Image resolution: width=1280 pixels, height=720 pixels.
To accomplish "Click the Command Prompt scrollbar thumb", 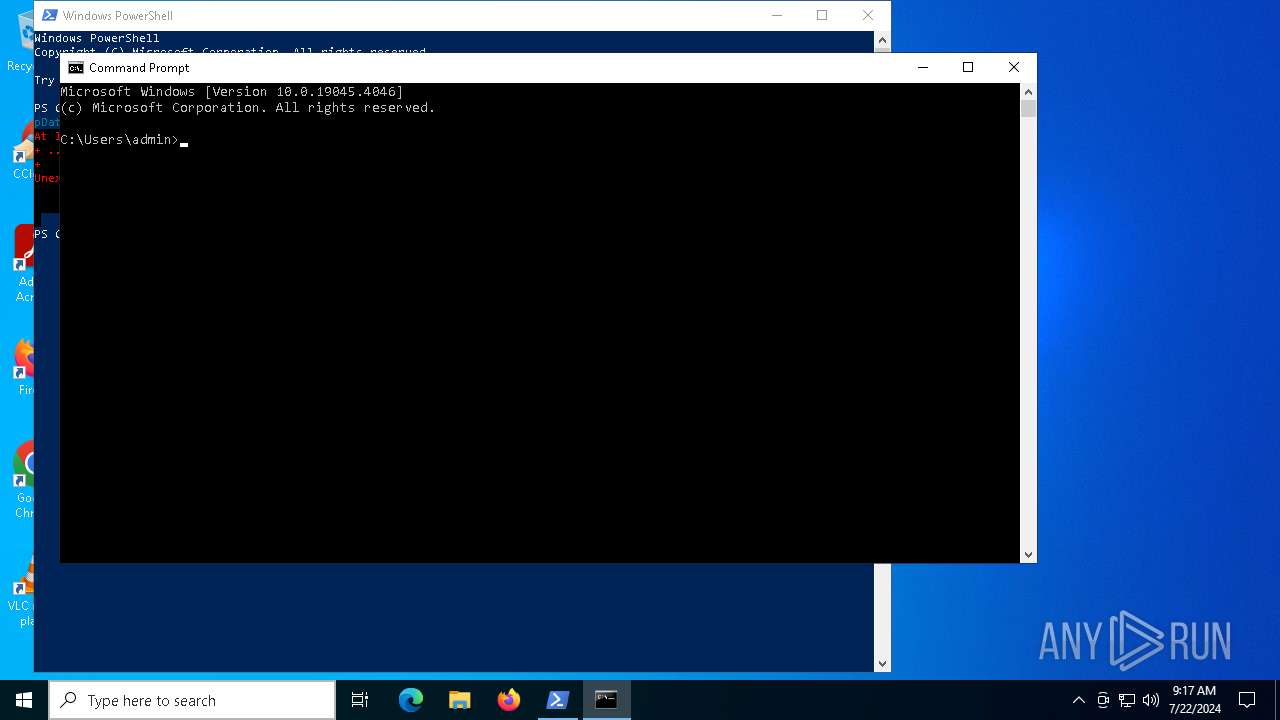I will pyautogui.click(x=1028, y=109).
